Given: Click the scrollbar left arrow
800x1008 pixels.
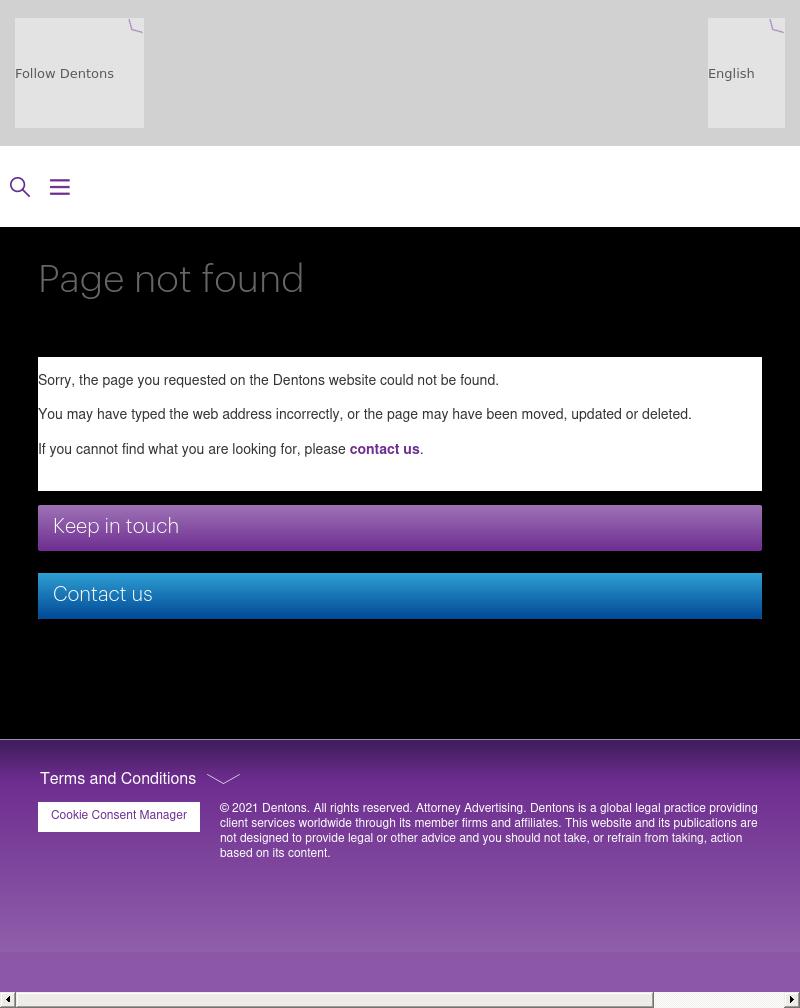Looking at the screenshot, I should click(x=8, y=1000).
